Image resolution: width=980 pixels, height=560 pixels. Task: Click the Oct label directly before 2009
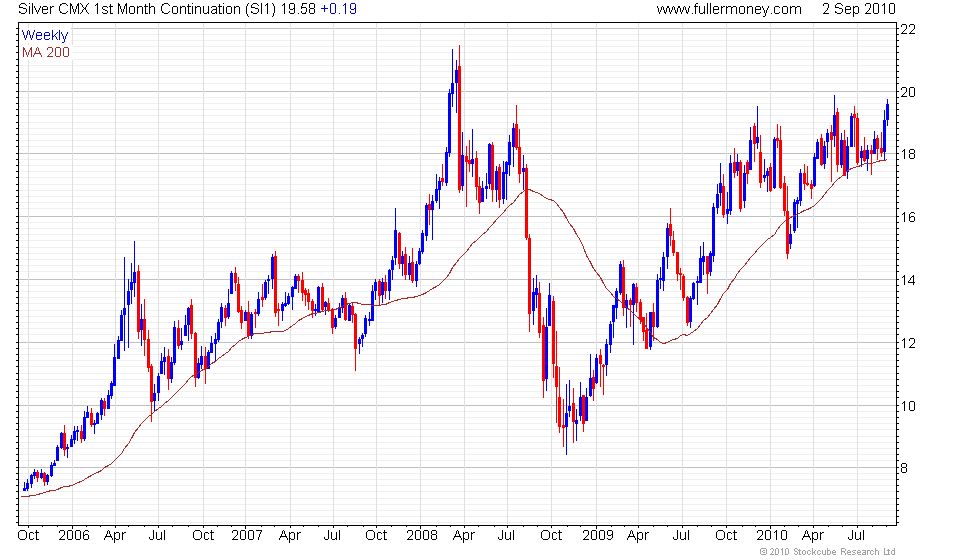pos(551,536)
